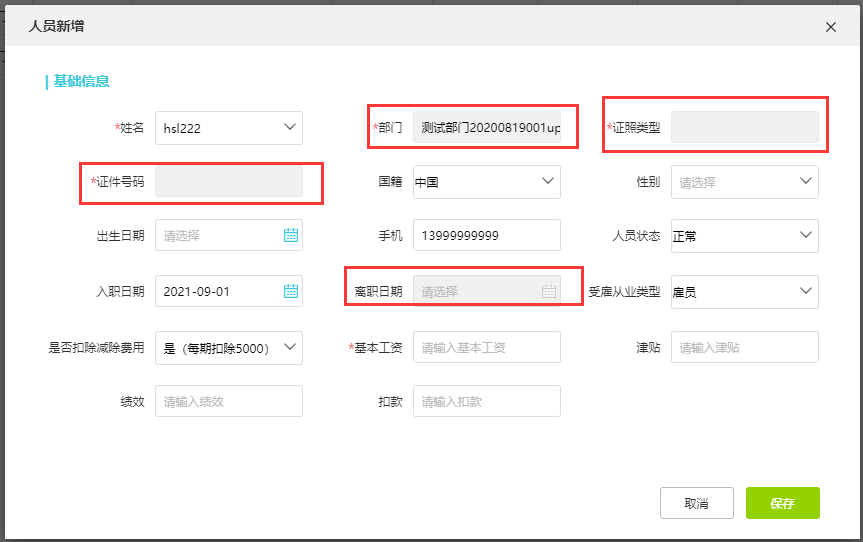
Task: Open the 受雇从业类型 dropdown
Action: [x=806, y=291]
